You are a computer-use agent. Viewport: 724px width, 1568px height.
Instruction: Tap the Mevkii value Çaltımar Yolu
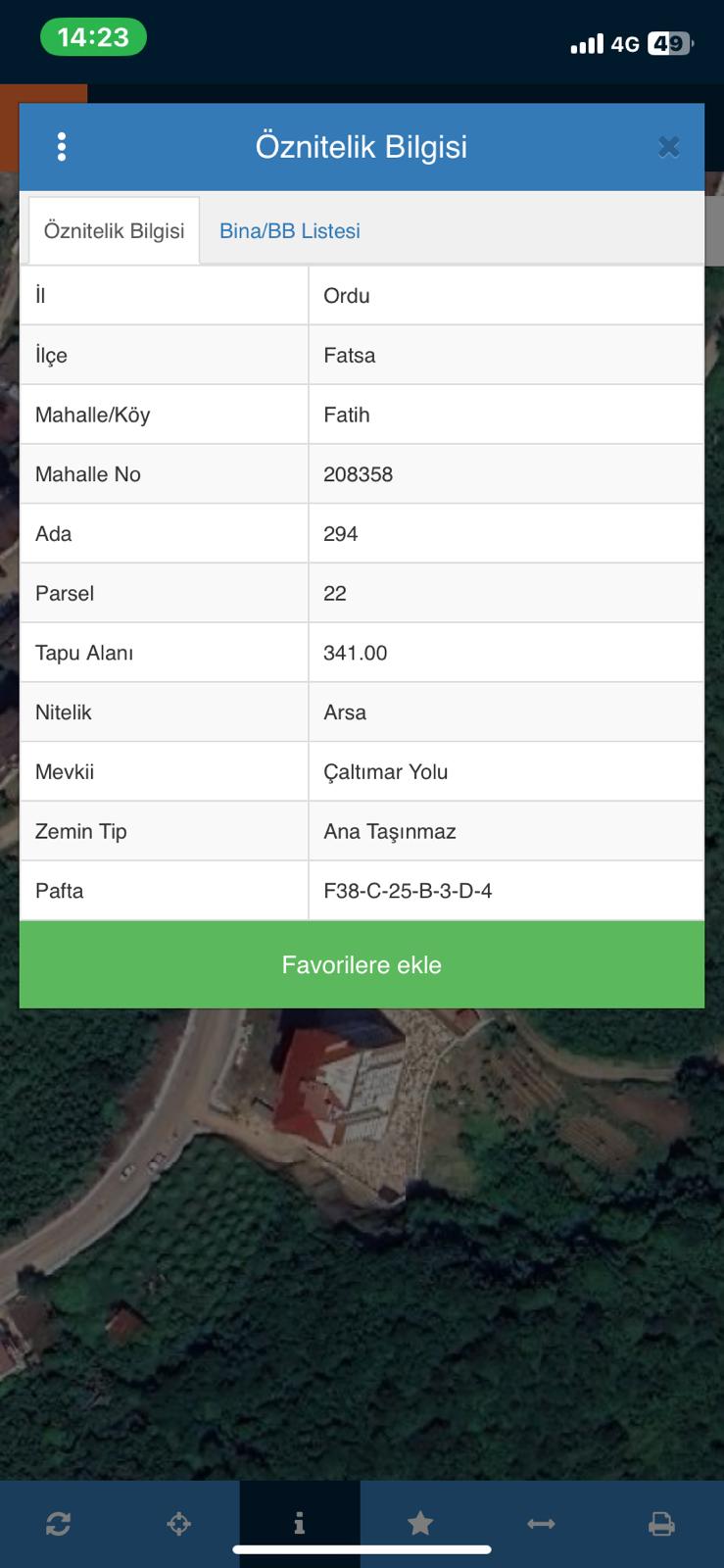[x=385, y=772]
